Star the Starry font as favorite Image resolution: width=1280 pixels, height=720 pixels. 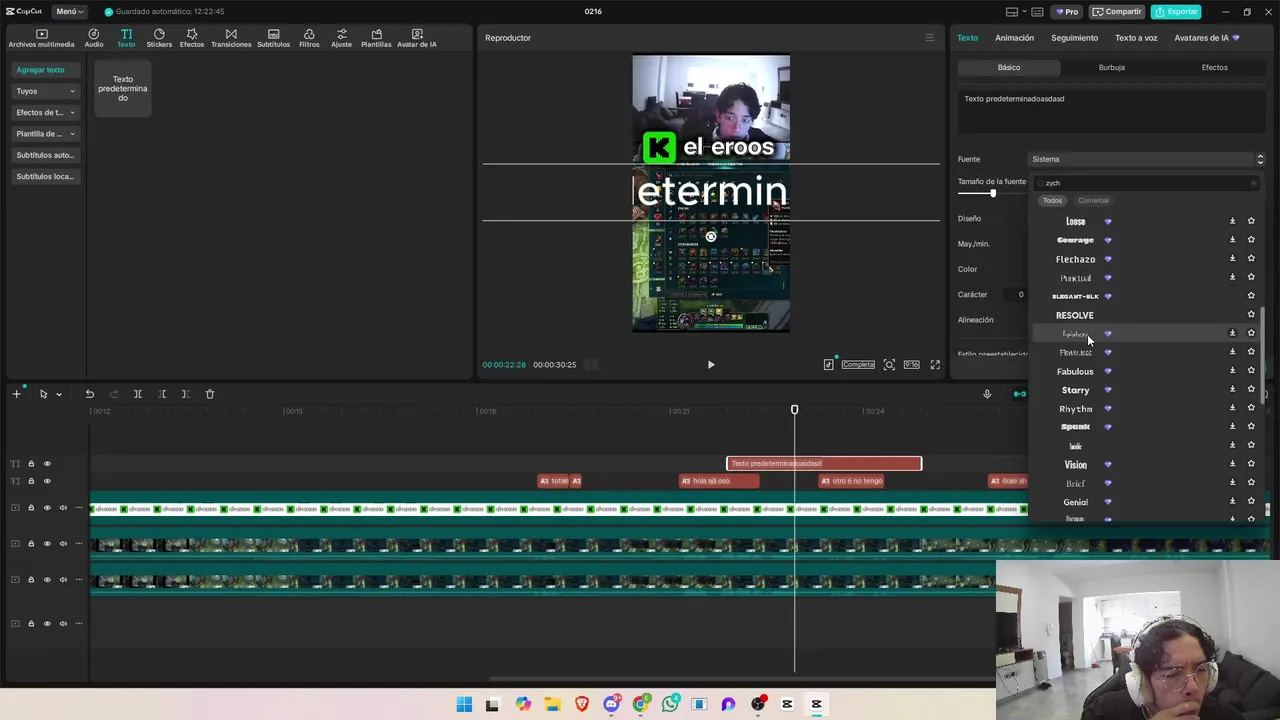pos(1251,389)
